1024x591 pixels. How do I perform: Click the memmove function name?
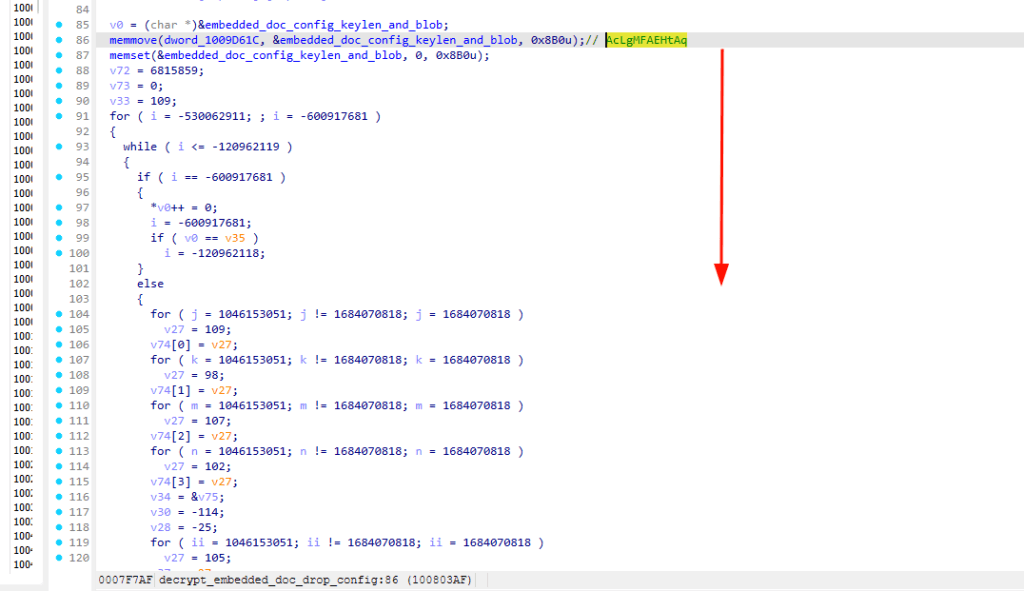pyautogui.click(x=133, y=40)
